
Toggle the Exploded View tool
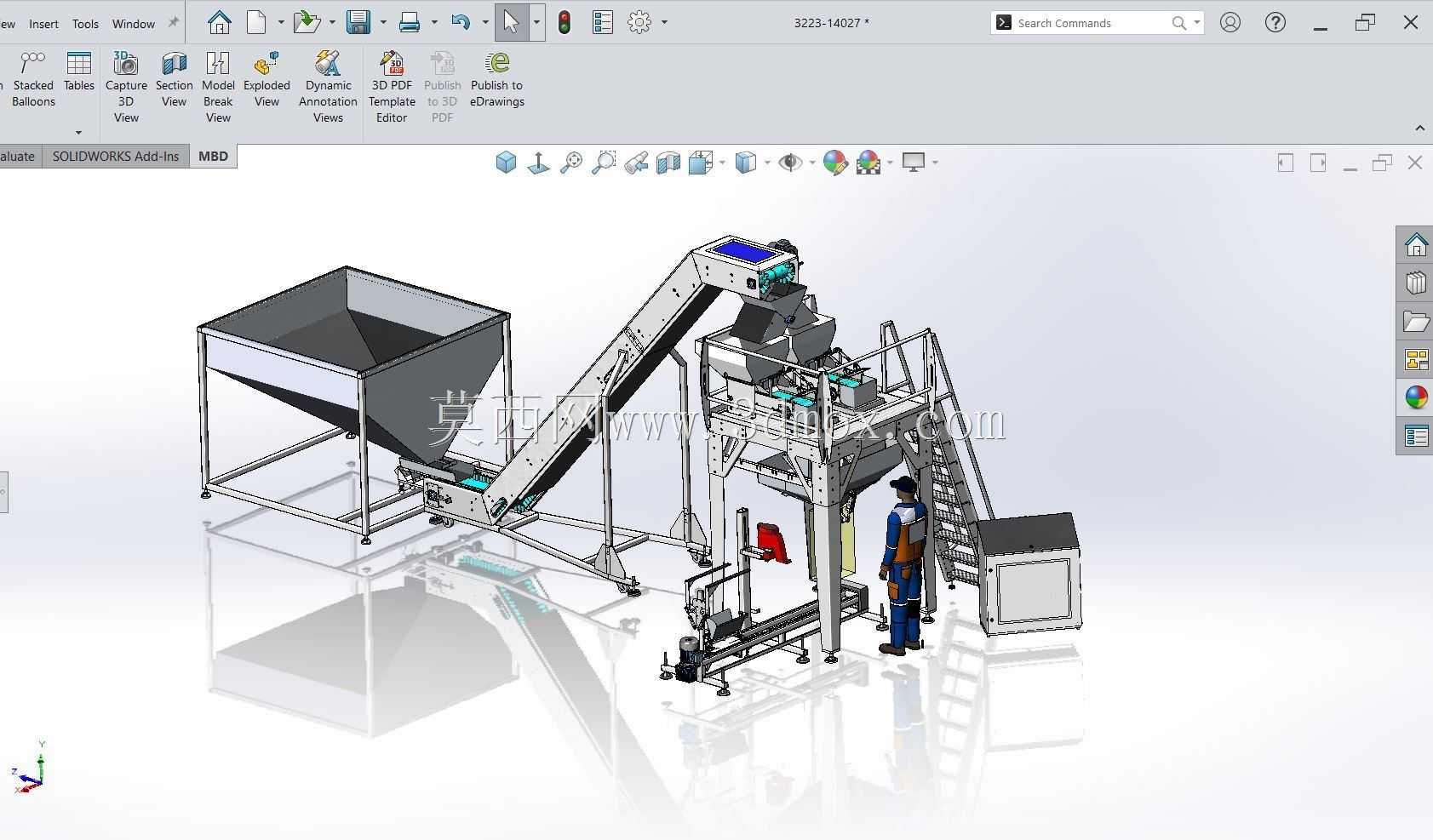pos(267,79)
